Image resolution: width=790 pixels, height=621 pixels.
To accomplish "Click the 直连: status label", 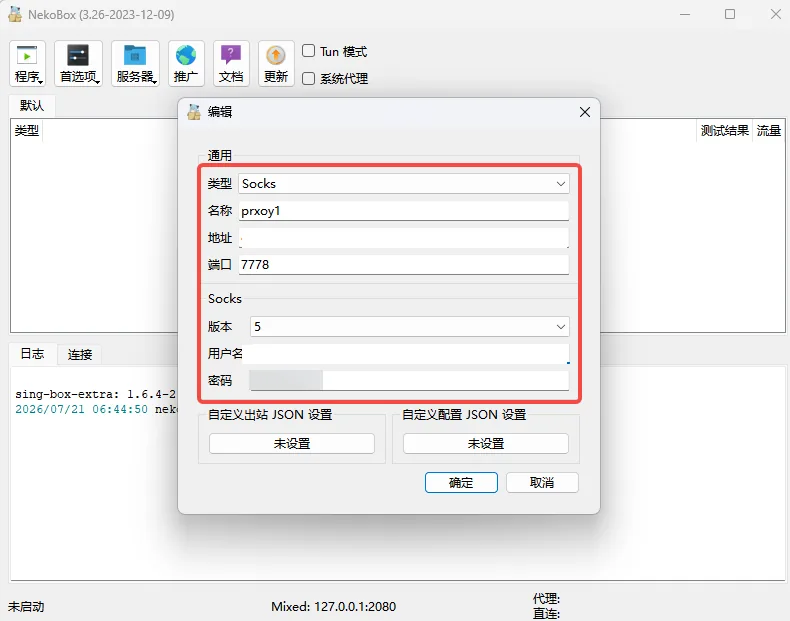I will (x=546, y=613).
